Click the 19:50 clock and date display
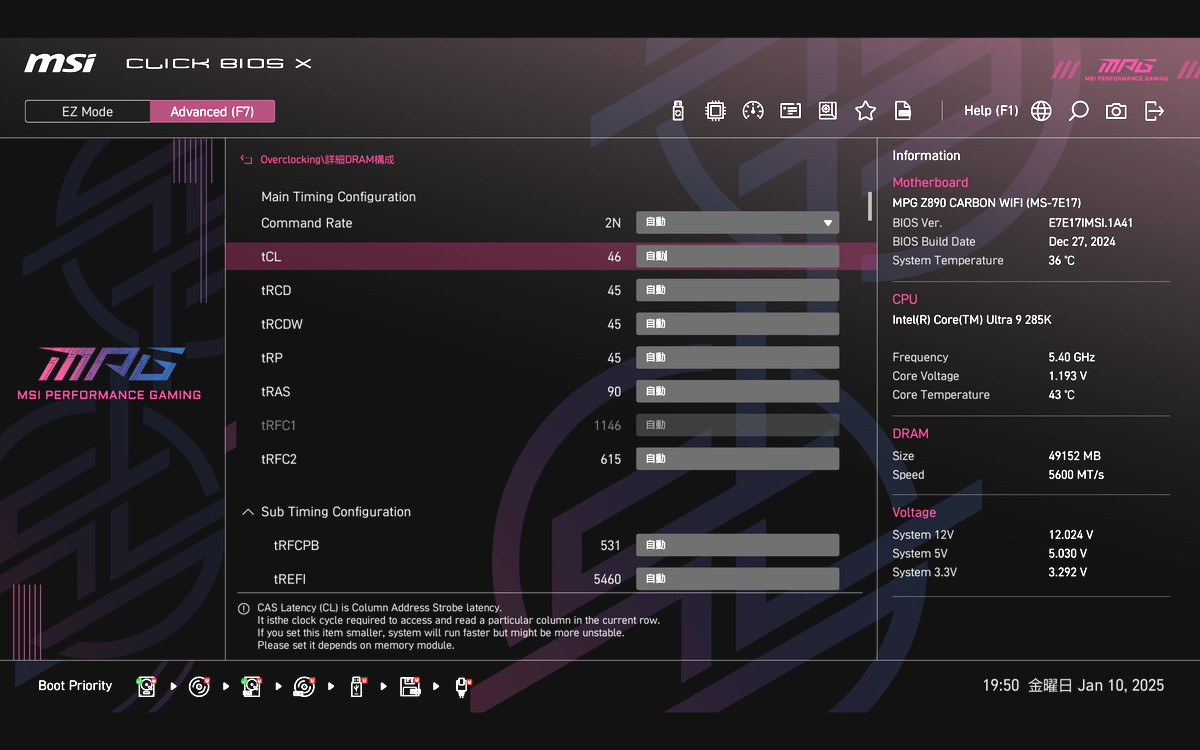The width and height of the screenshot is (1200, 750). tap(1073, 686)
